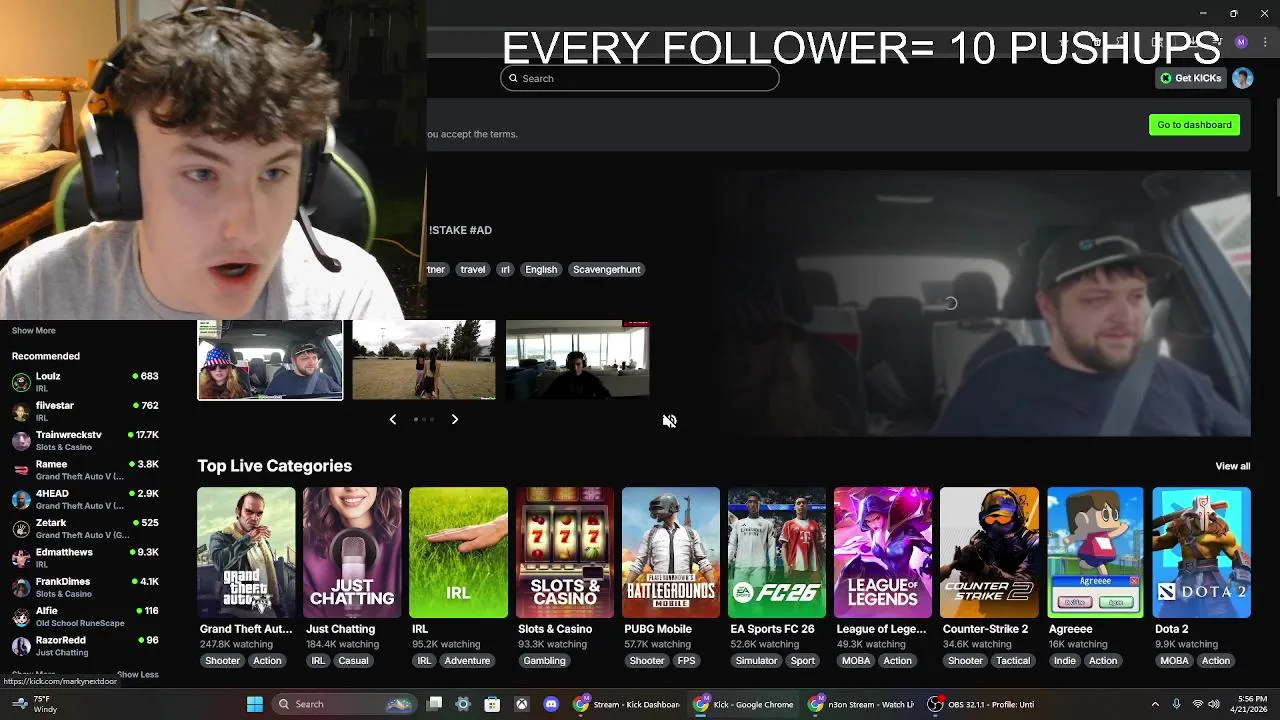Click the Get KICKs button
The width and height of the screenshot is (1280, 720).
pyautogui.click(x=1190, y=78)
